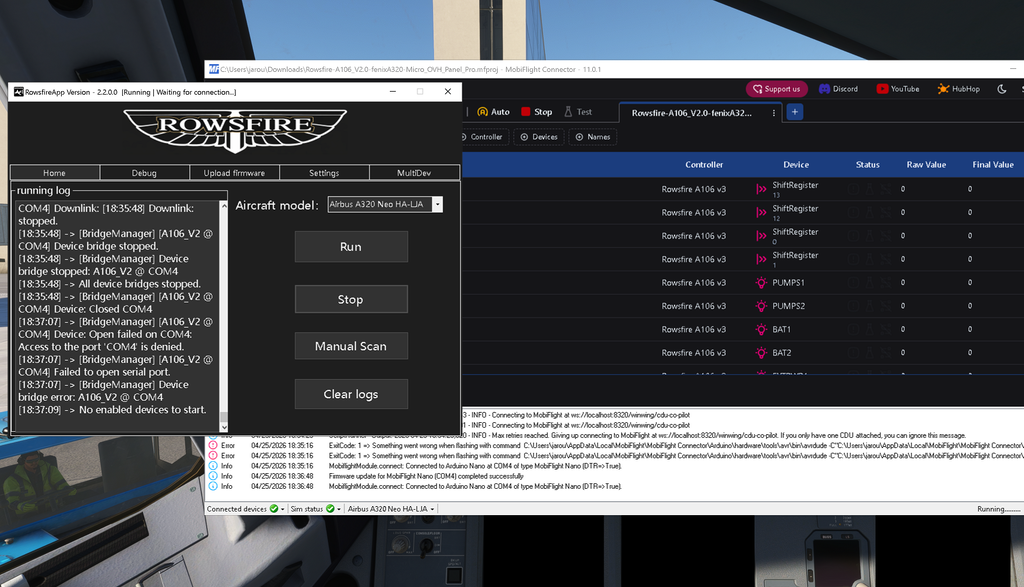Select the MultiDev tab in RowsfireApp
Image resolution: width=1024 pixels, height=587 pixels.
click(414, 173)
